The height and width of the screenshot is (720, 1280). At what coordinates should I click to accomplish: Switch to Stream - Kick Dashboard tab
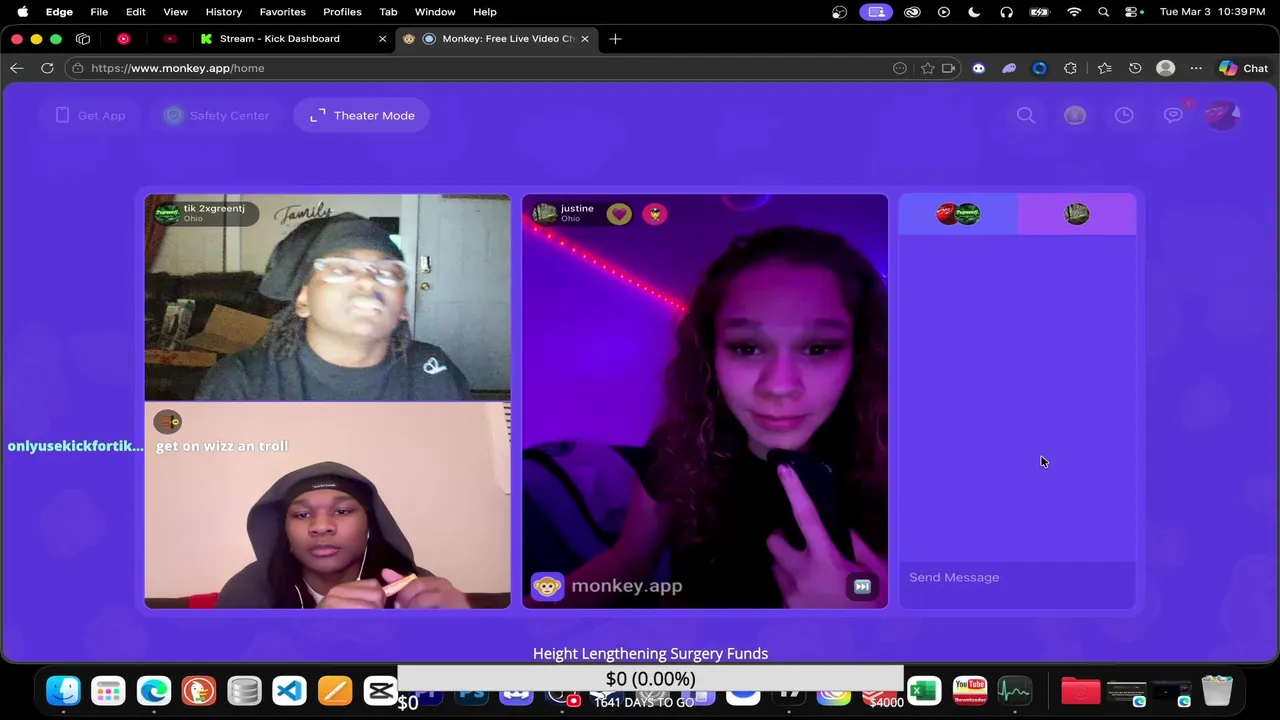[x=280, y=39]
